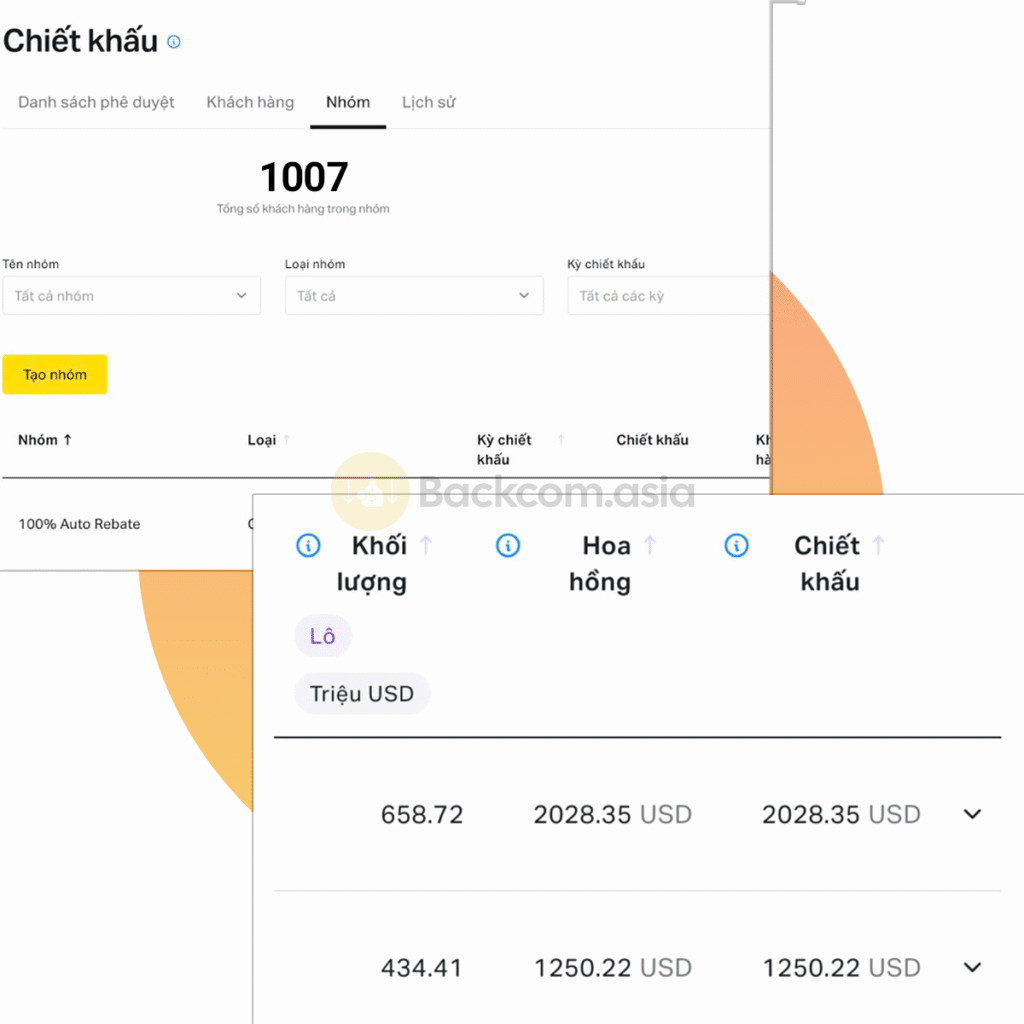Sort by Khối lượng using its arrow
The image size is (1024, 1024).
click(x=426, y=546)
